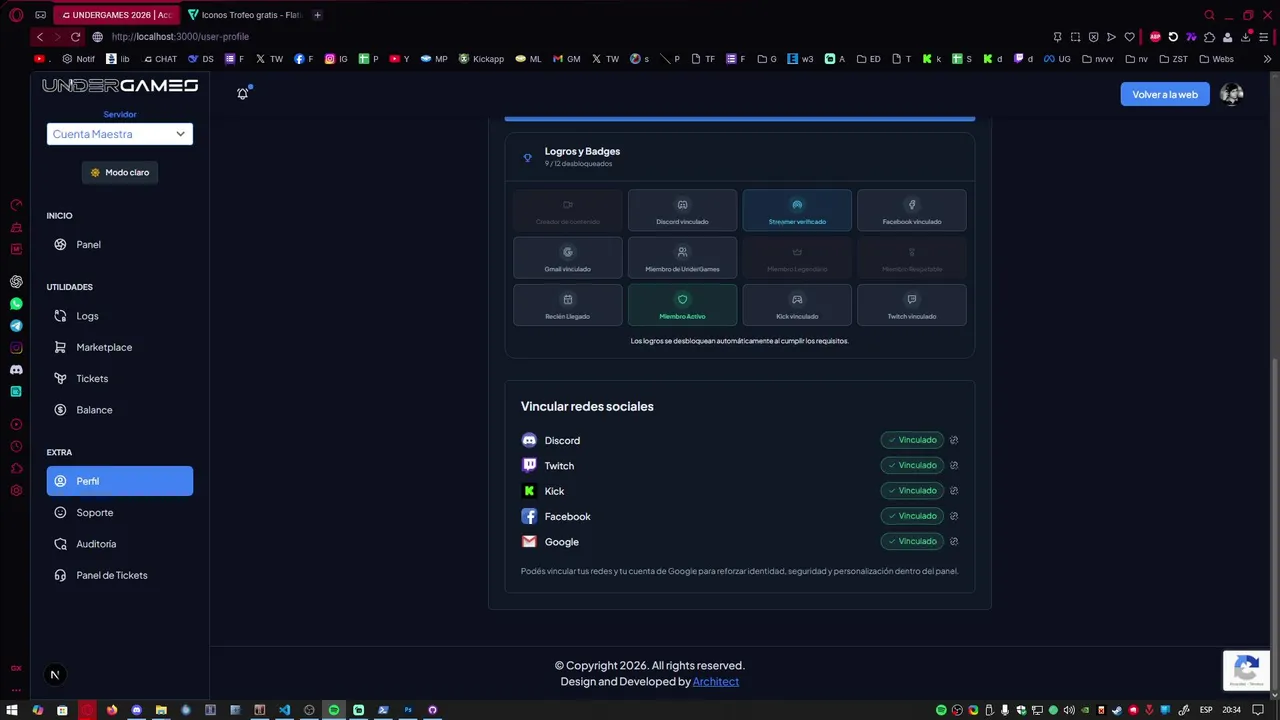The width and height of the screenshot is (1280, 720).
Task: Click the reCAPTCHA badge
Action: coord(1246,670)
